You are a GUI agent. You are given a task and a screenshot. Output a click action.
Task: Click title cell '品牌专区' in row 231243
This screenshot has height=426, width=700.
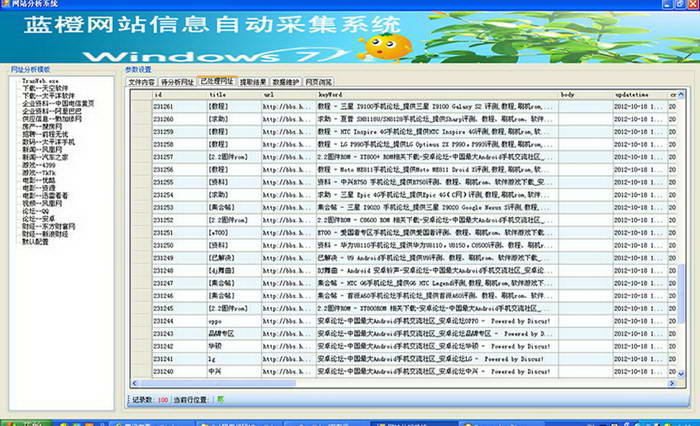234,334
